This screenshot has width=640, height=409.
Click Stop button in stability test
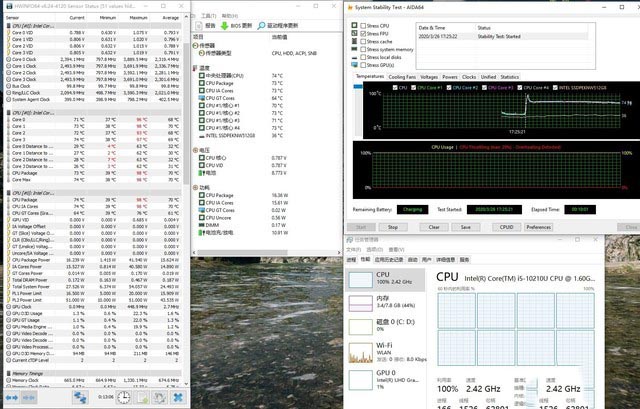pyautogui.click(x=393, y=227)
